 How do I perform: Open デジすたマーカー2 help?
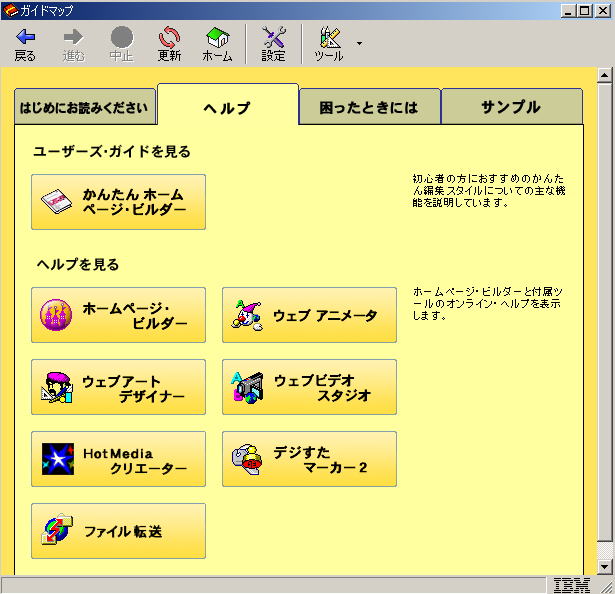(309, 459)
